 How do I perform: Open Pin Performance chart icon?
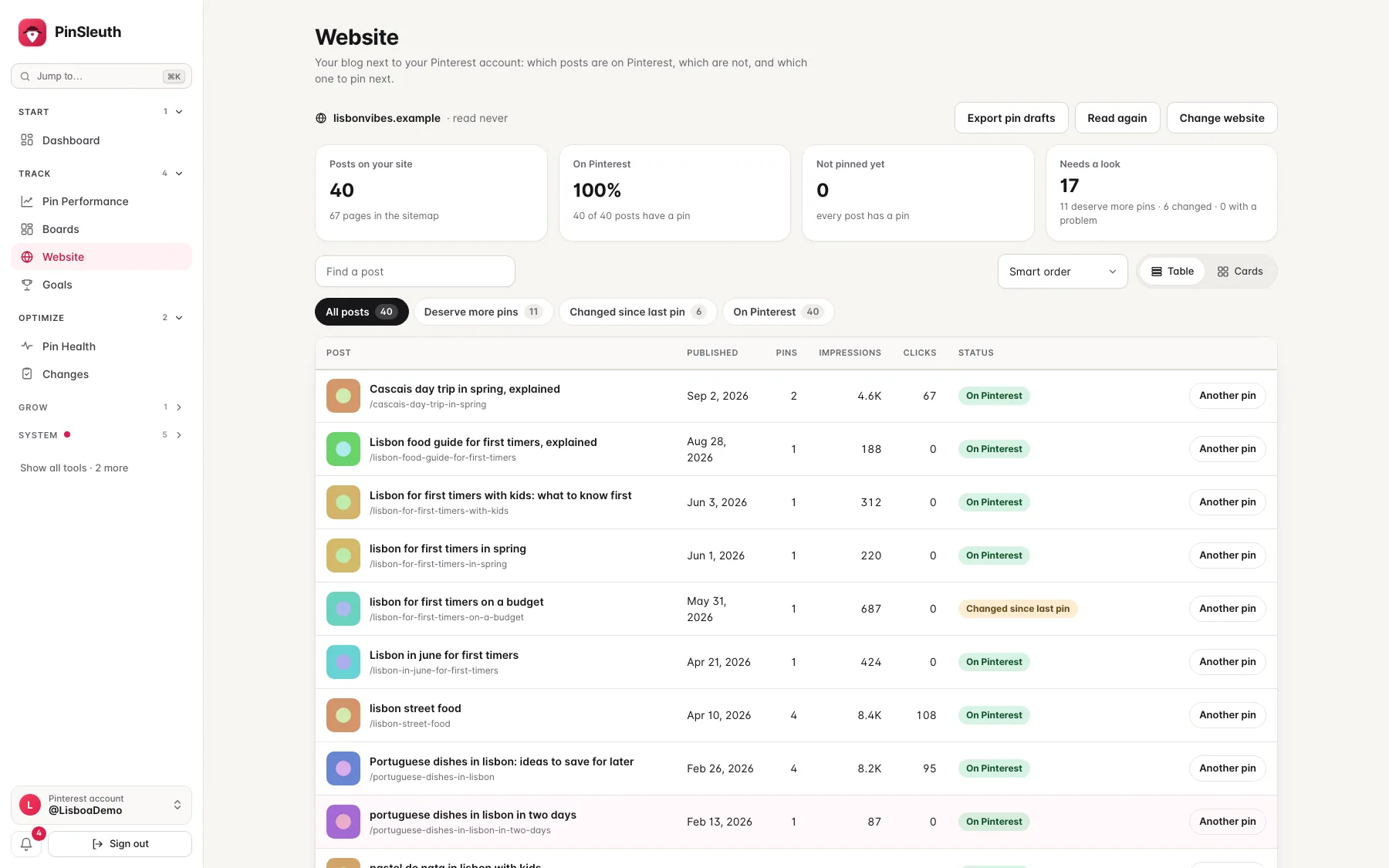[27, 201]
